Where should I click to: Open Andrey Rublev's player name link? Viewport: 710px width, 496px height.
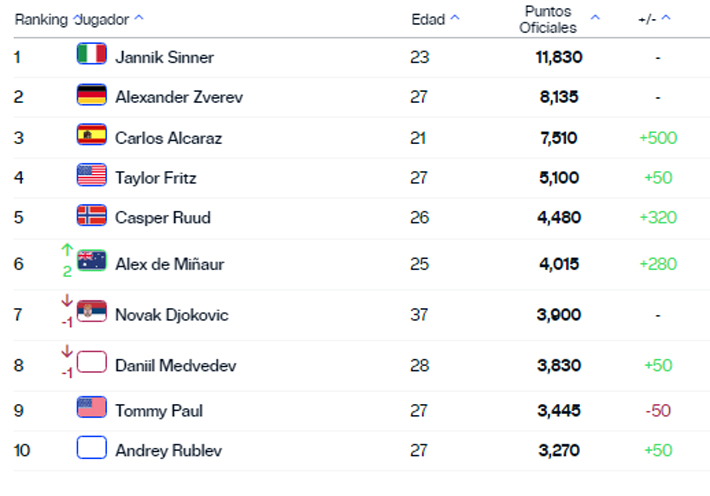coord(168,450)
